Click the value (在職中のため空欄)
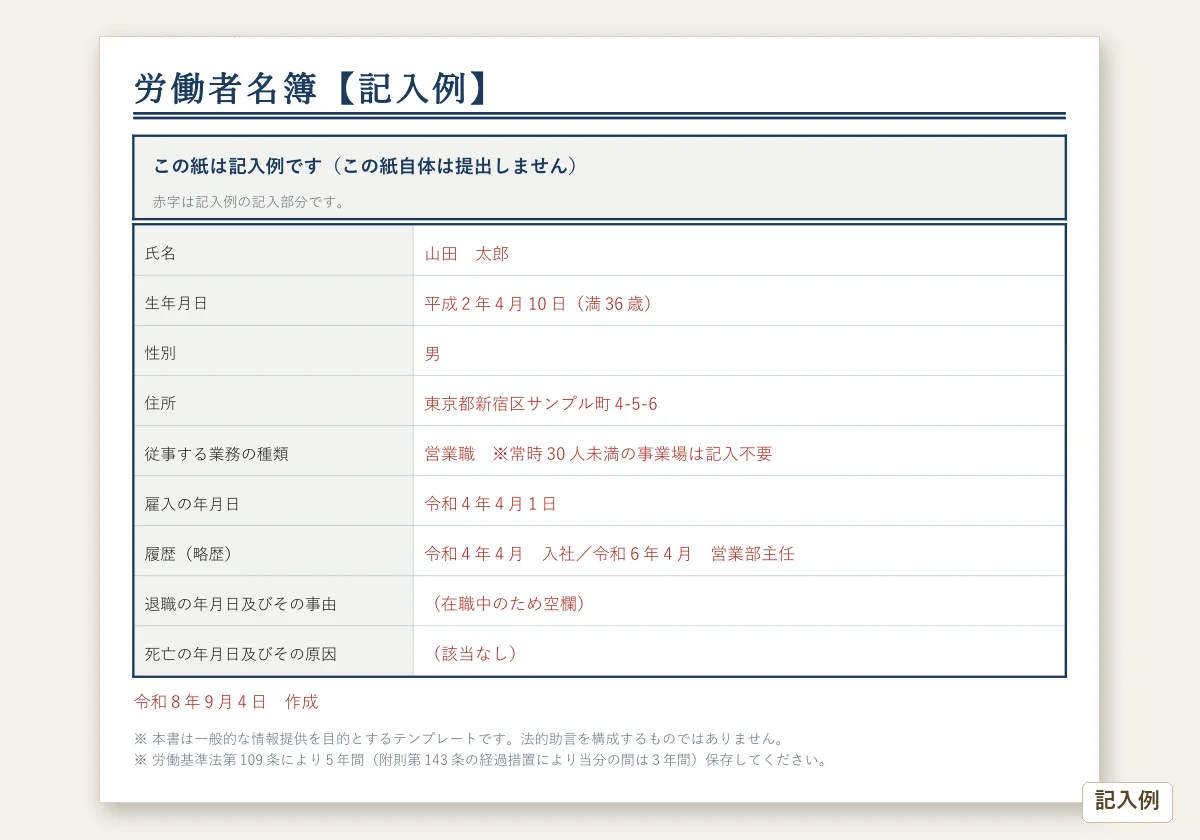 point(507,604)
